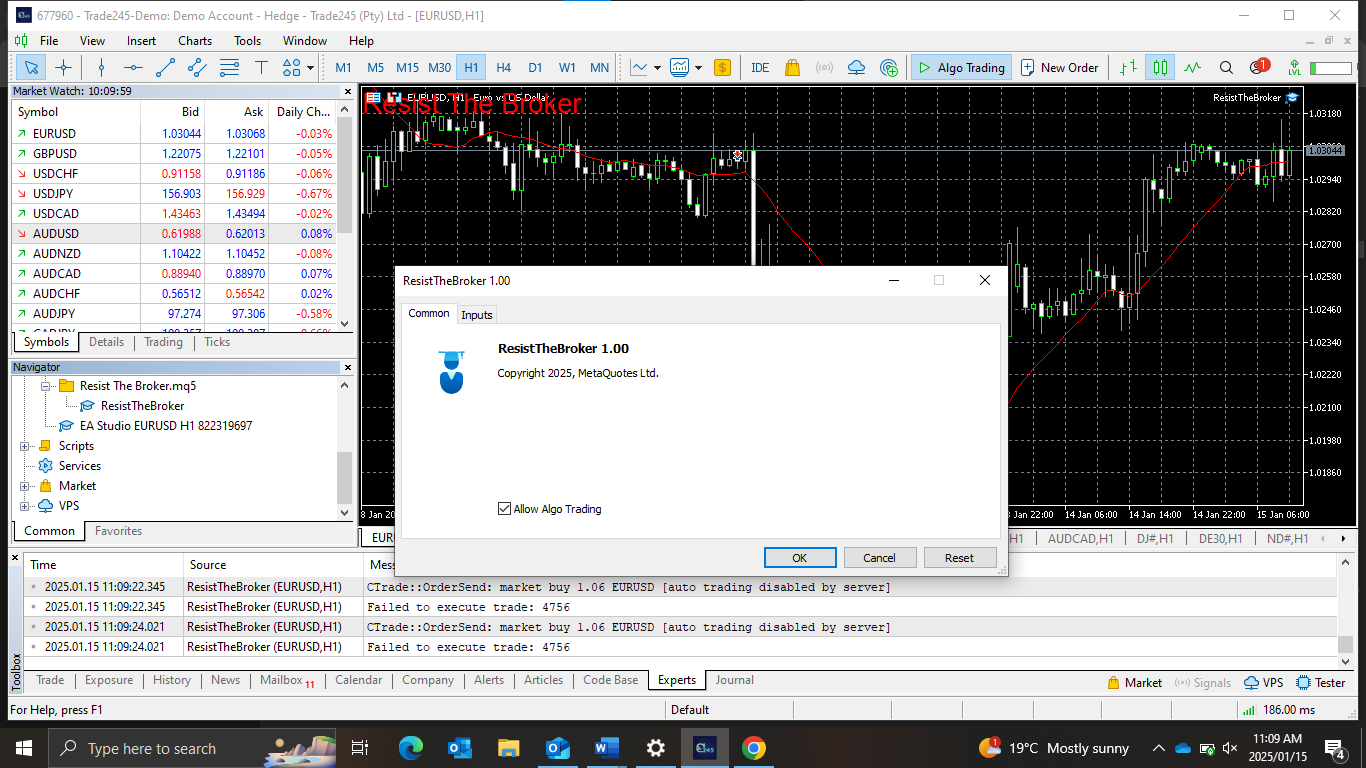The image size is (1366, 768).
Task: Select the equidistant channel tool
Action: 197,68
